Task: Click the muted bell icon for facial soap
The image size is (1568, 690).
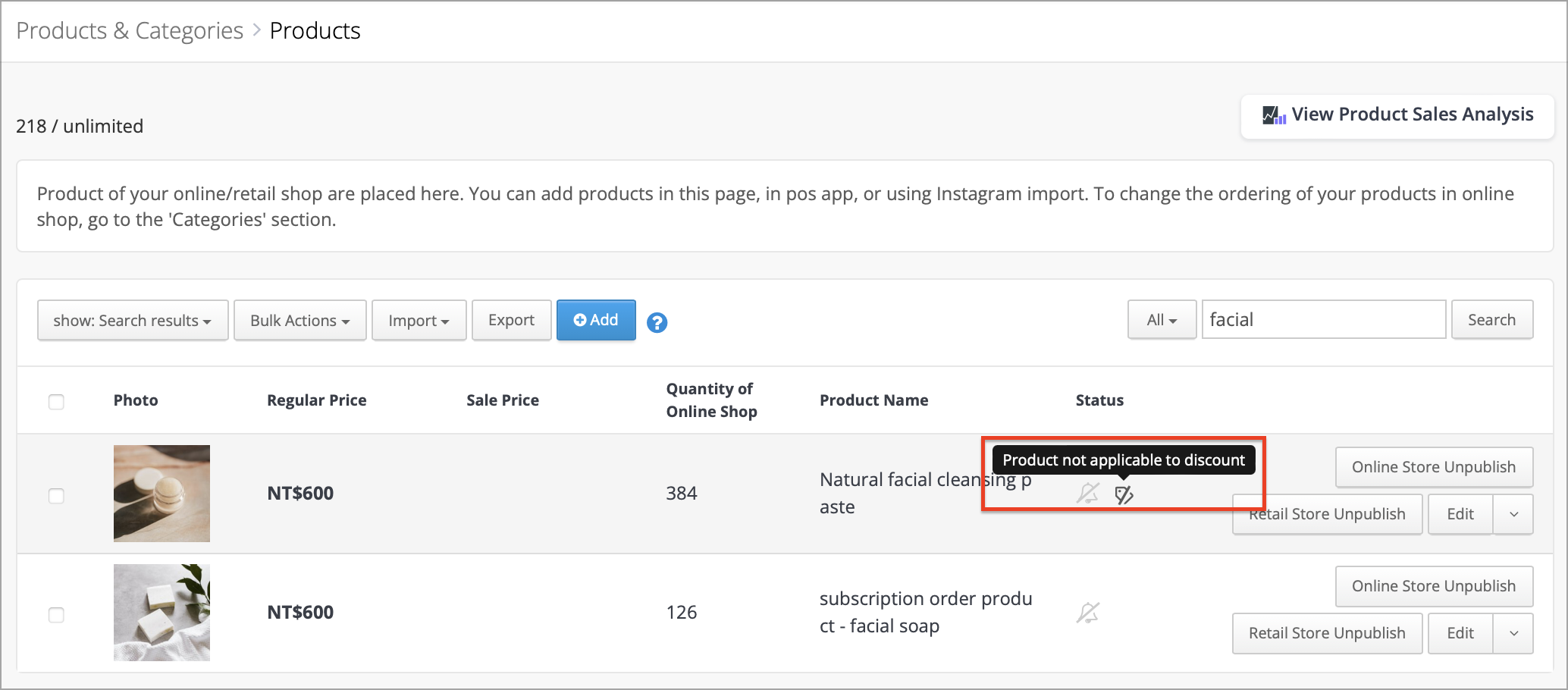Action: (1088, 613)
